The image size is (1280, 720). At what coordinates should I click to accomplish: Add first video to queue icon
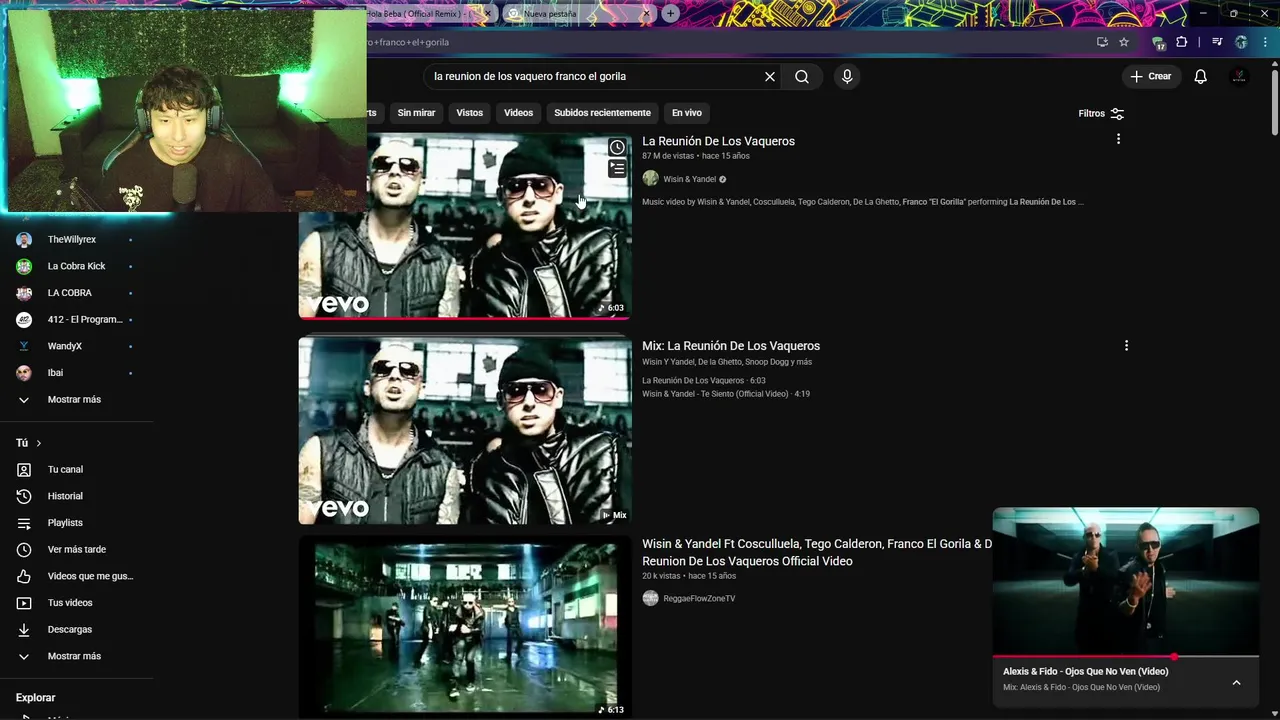coord(617,169)
